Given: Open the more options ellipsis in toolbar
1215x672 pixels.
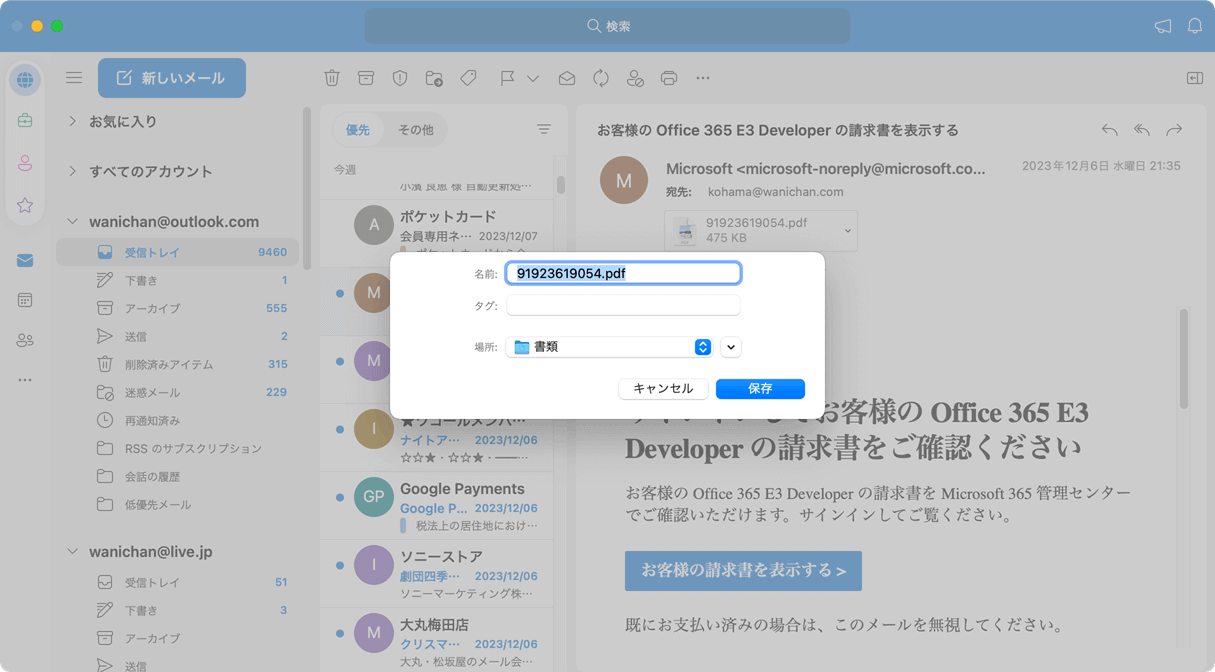Looking at the screenshot, I should pyautogui.click(x=703, y=78).
